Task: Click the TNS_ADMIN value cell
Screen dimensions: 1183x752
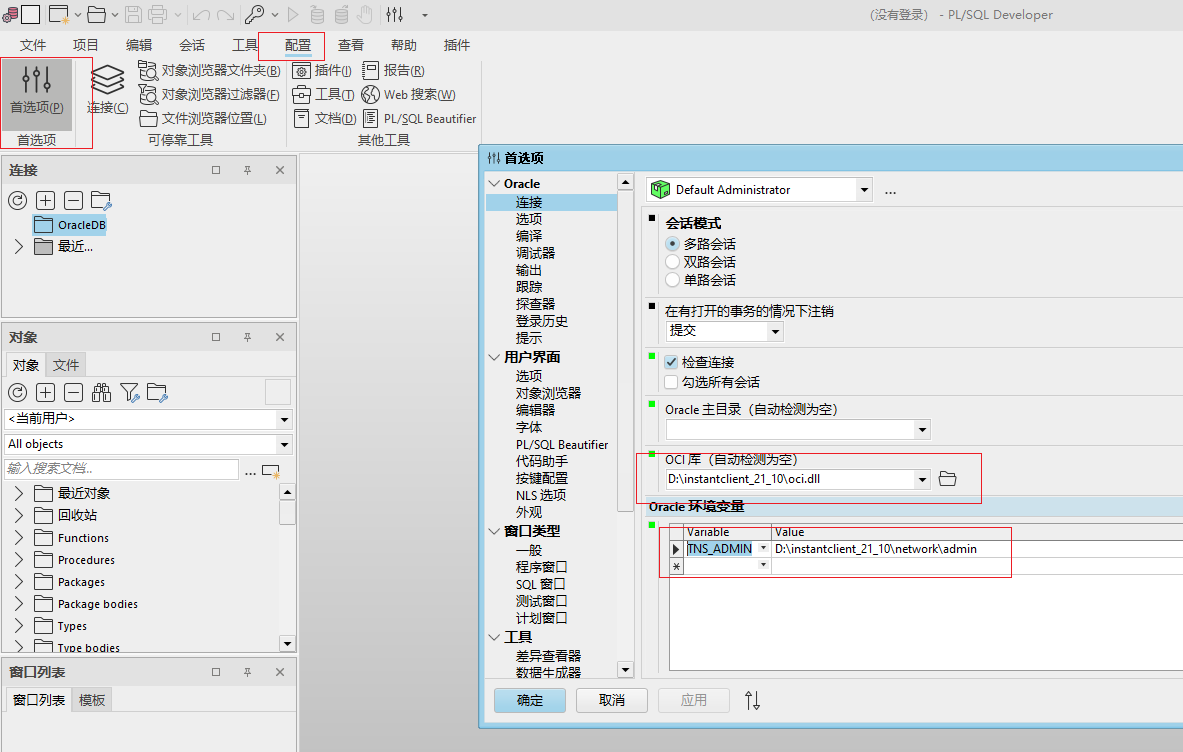Action: [978, 548]
